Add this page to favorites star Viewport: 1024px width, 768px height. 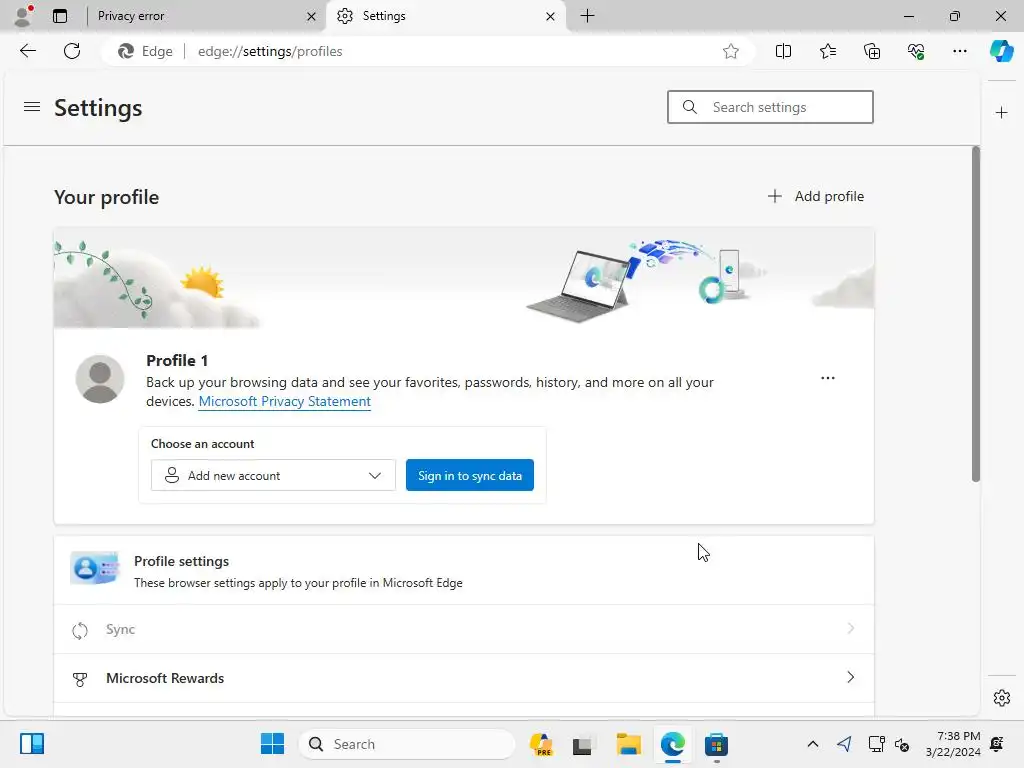click(731, 51)
